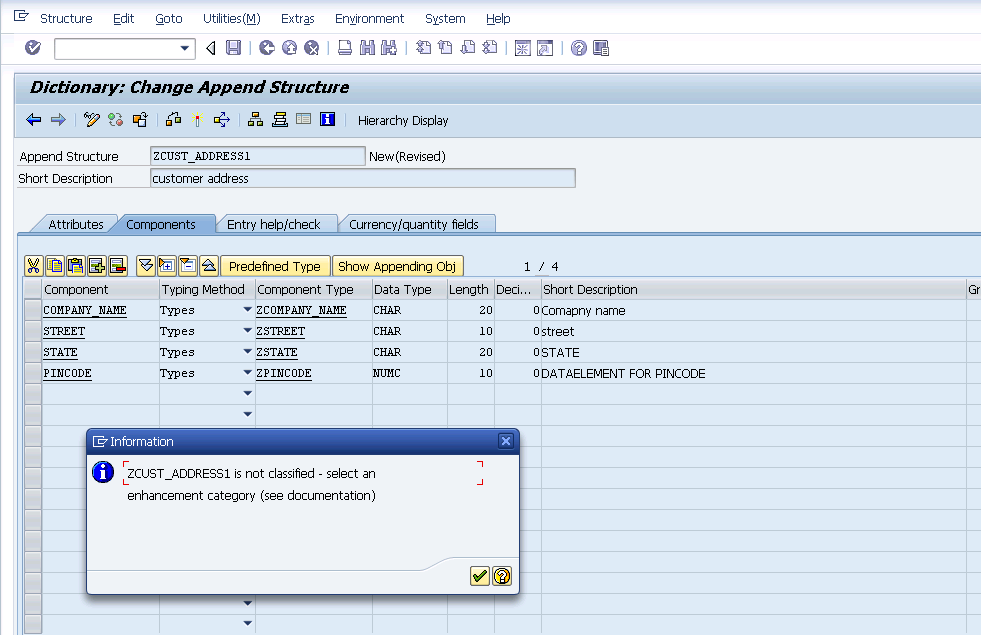This screenshot has height=635, width=981.
Task: Click the Save icon in the toolbar
Action: pyautogui.click(x=233, y=47)
